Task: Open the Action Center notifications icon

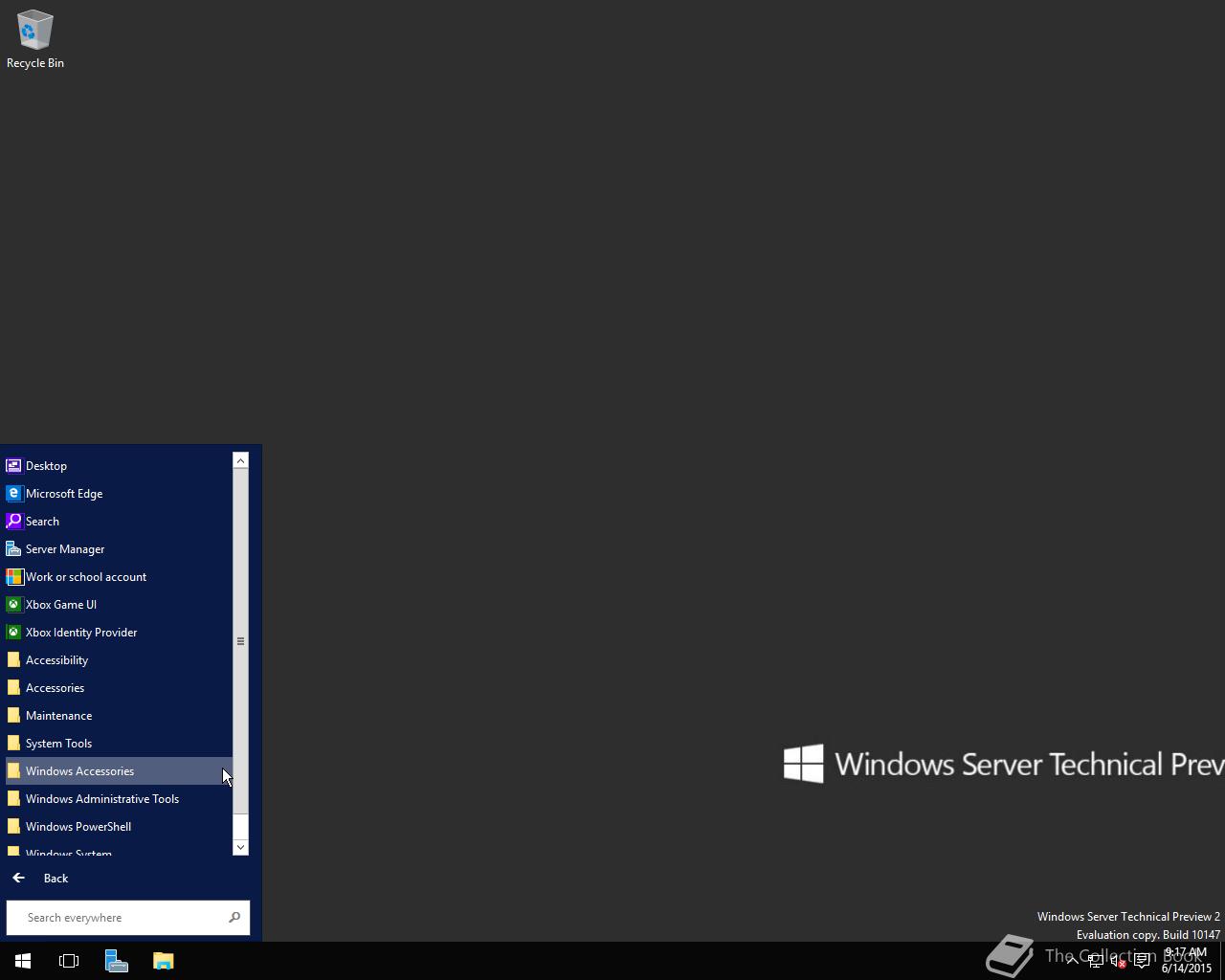Action: (1142, 961)
